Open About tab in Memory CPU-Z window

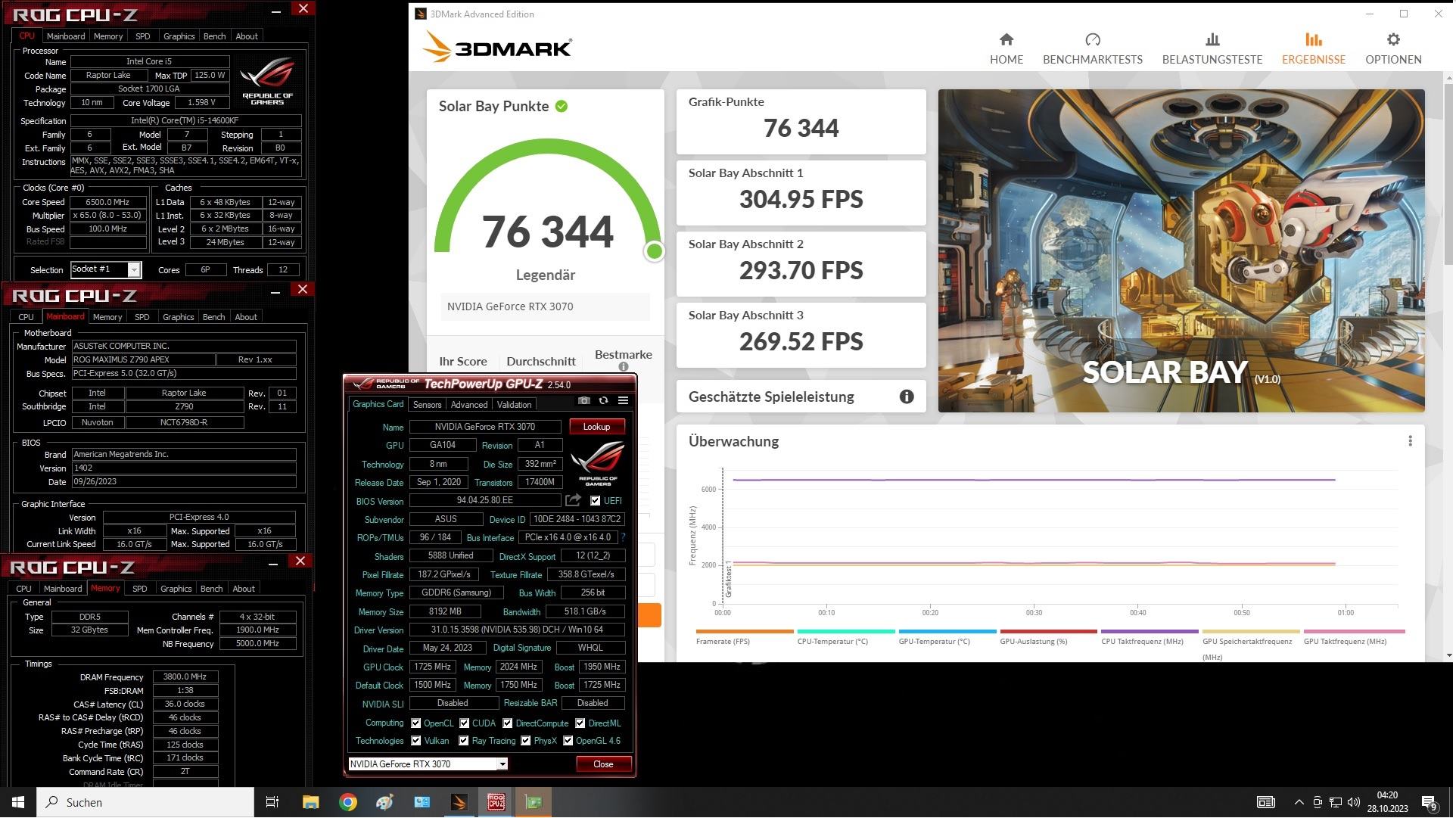(x=244, y=589)
